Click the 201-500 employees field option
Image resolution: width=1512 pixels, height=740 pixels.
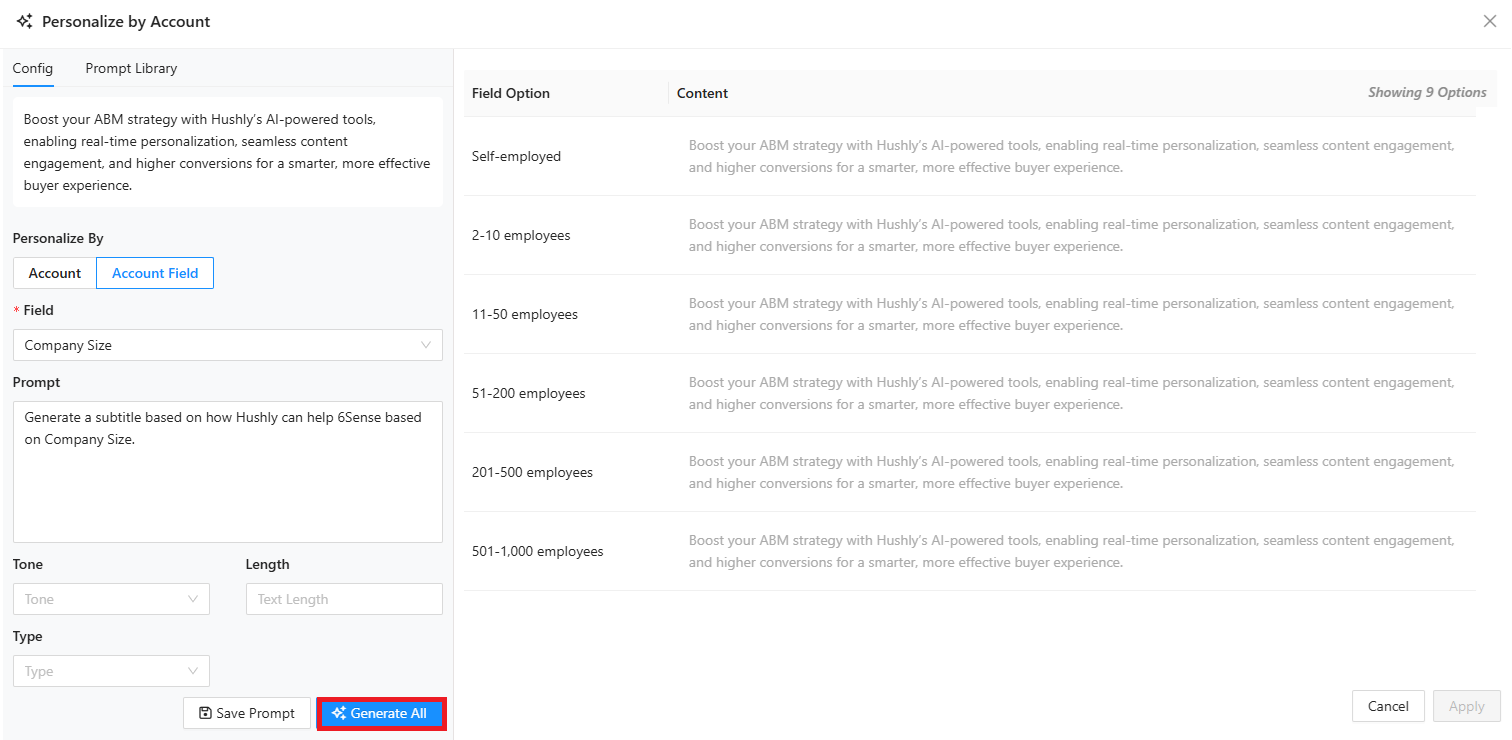[x=532, y=472]
